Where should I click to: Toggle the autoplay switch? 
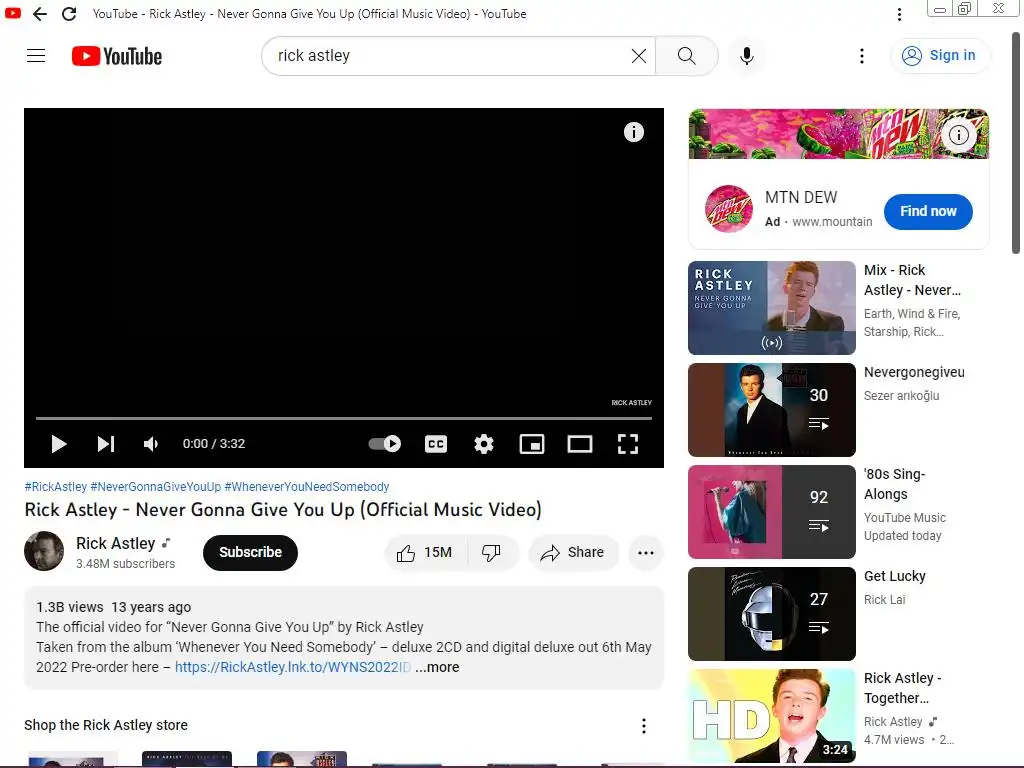[384, 444]
